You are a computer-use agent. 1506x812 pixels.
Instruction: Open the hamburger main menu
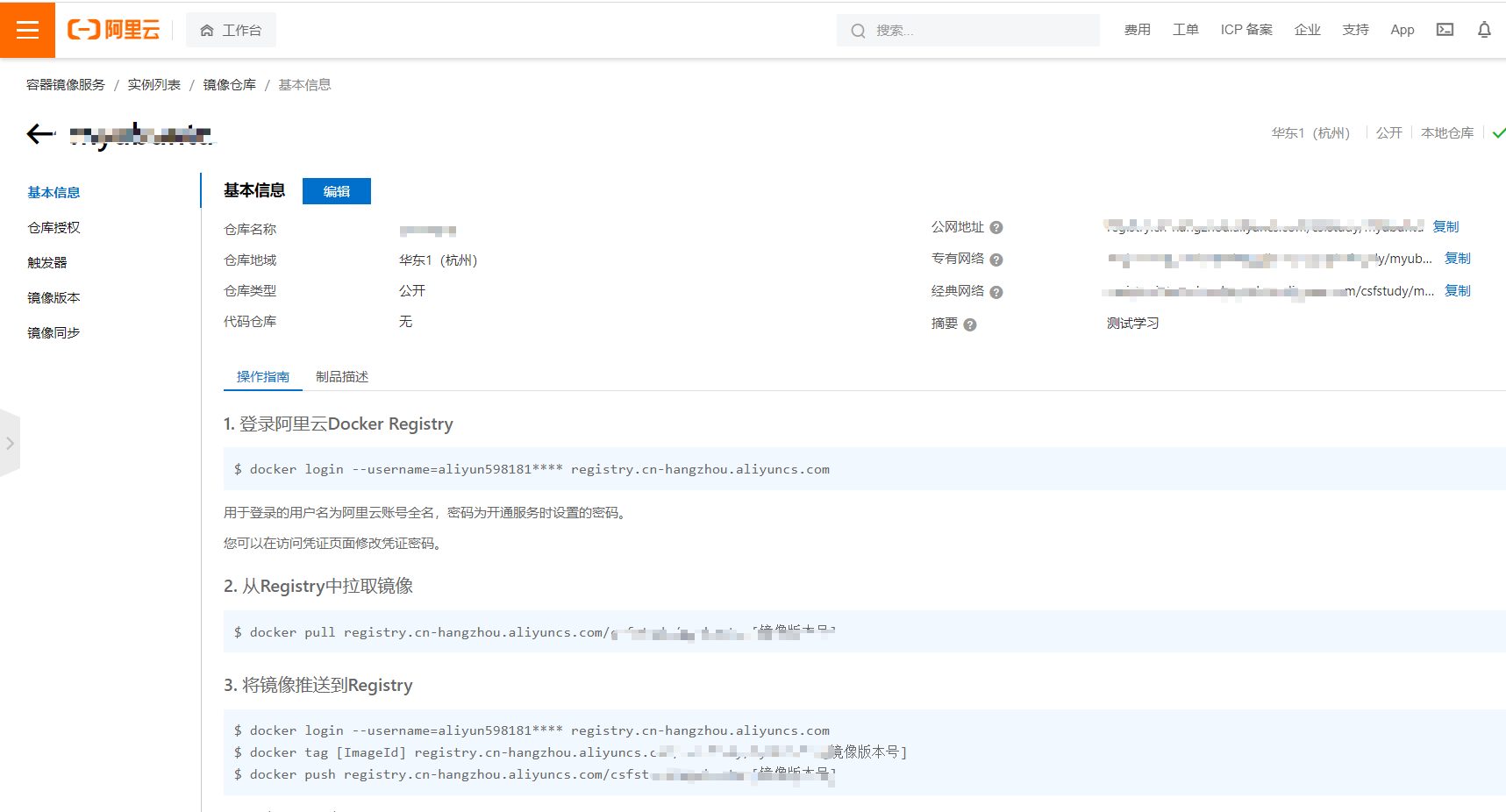click(x=27, y=30)
